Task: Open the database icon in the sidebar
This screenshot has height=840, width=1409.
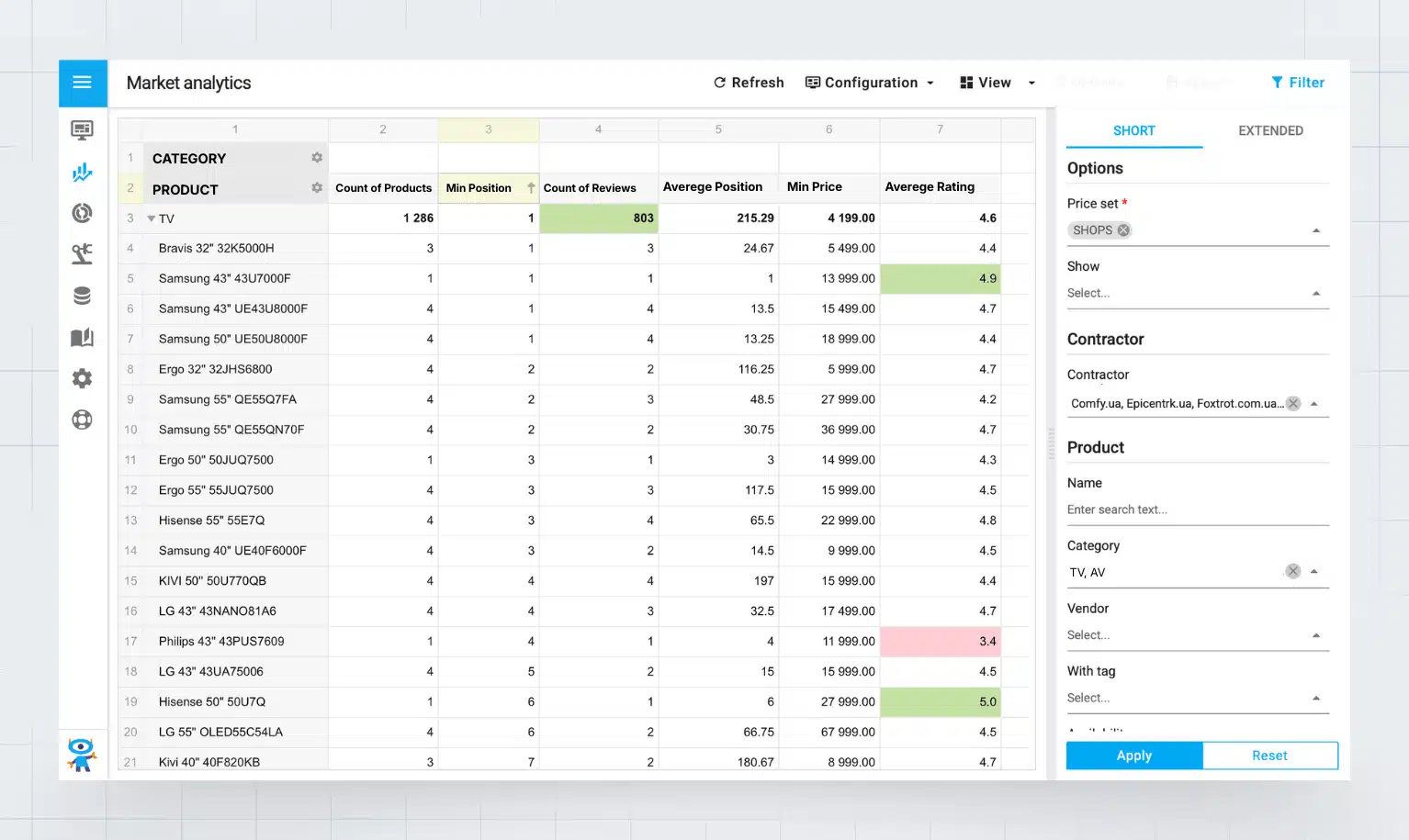Action: click(x=82, y=296)
